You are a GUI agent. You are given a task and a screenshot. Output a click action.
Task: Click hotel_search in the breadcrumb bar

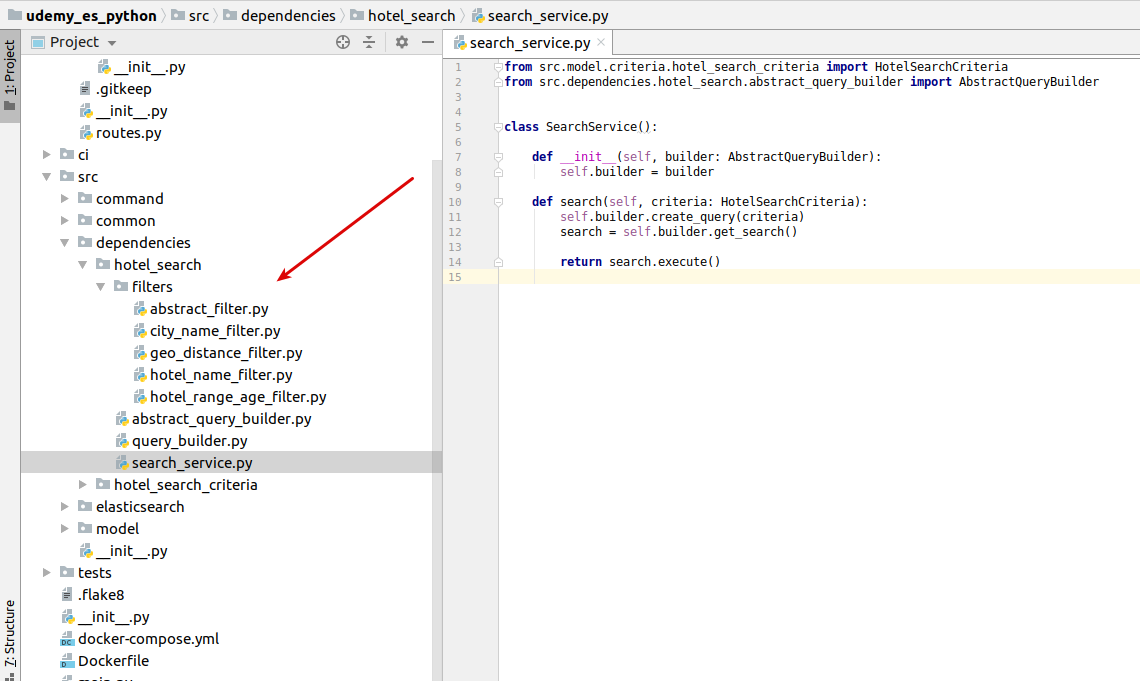point(403,15)
